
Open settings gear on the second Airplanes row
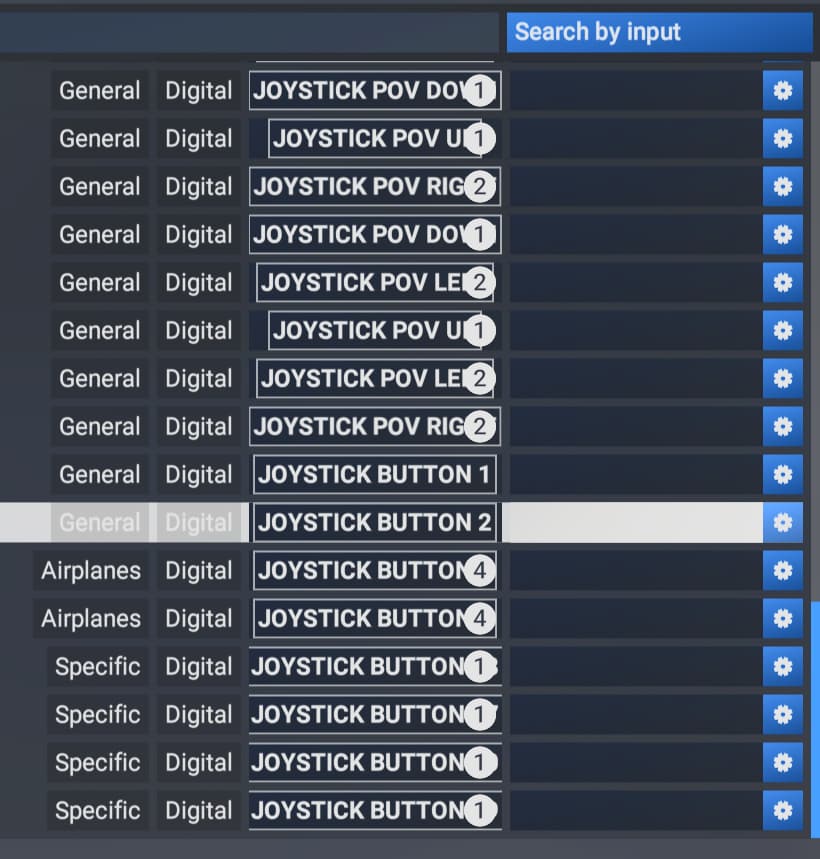(x=783, y=619)
